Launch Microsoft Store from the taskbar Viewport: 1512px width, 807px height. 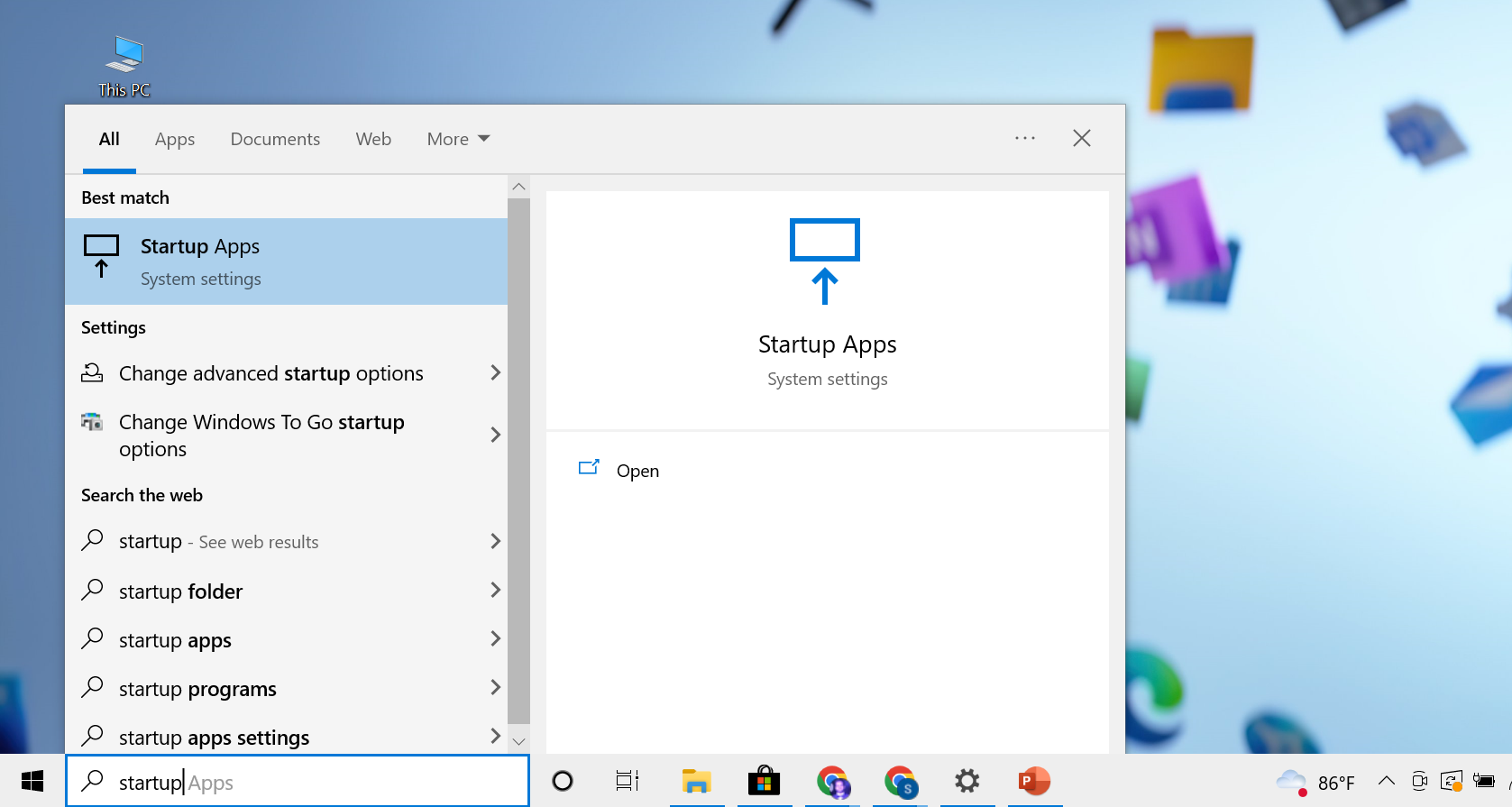point(764,781)
